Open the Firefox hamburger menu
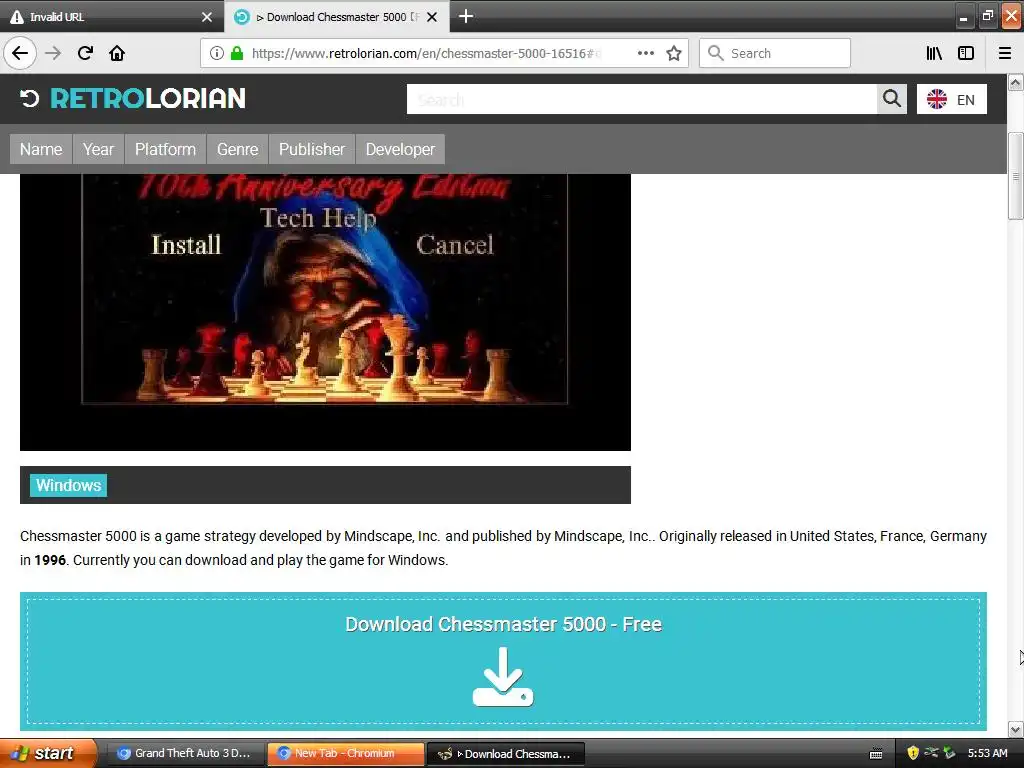Image resolution: width=1024 pixels, height=768 pixels. click(x=1005, y=53)
